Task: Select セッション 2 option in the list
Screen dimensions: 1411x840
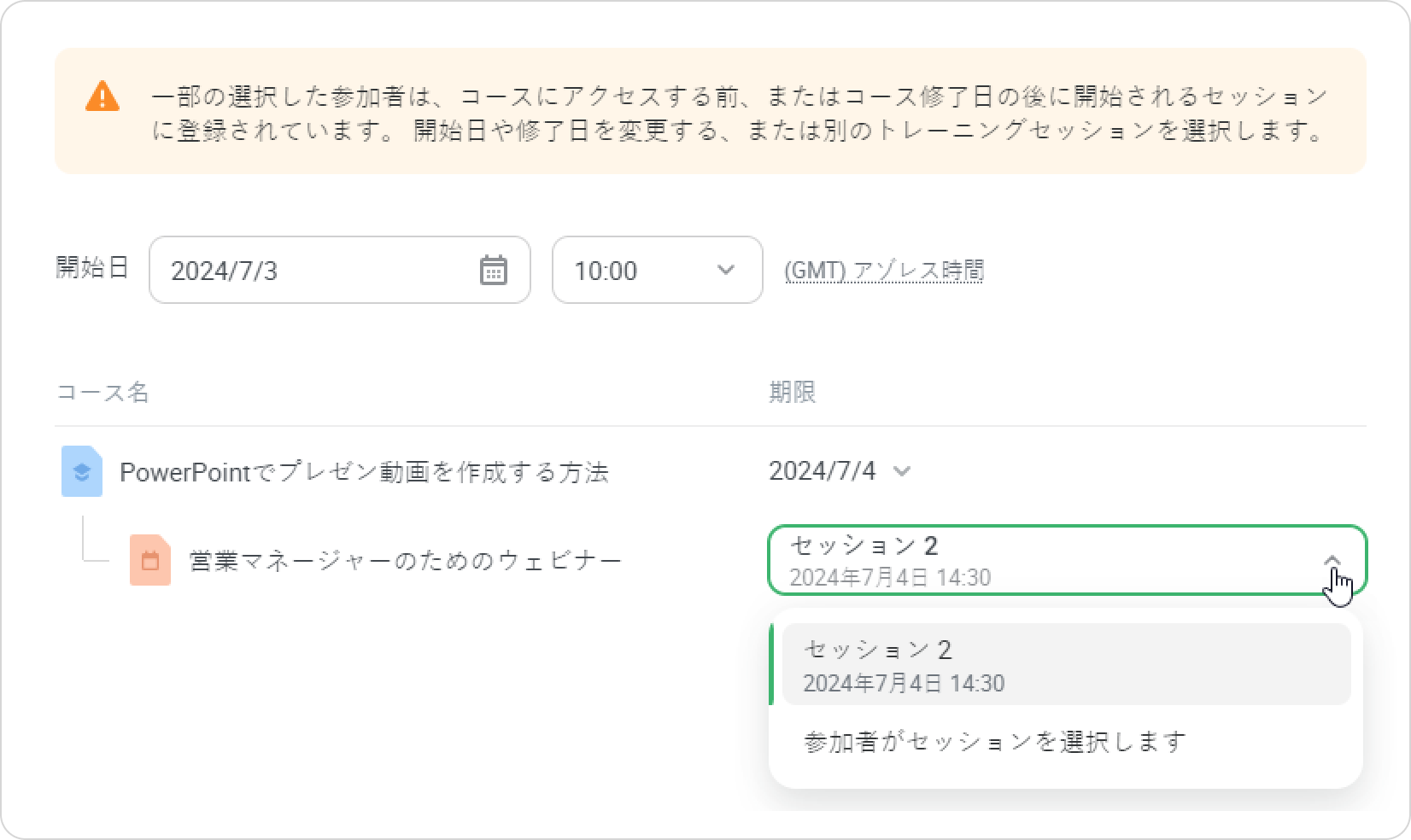Action: (x=1066, y=665)
